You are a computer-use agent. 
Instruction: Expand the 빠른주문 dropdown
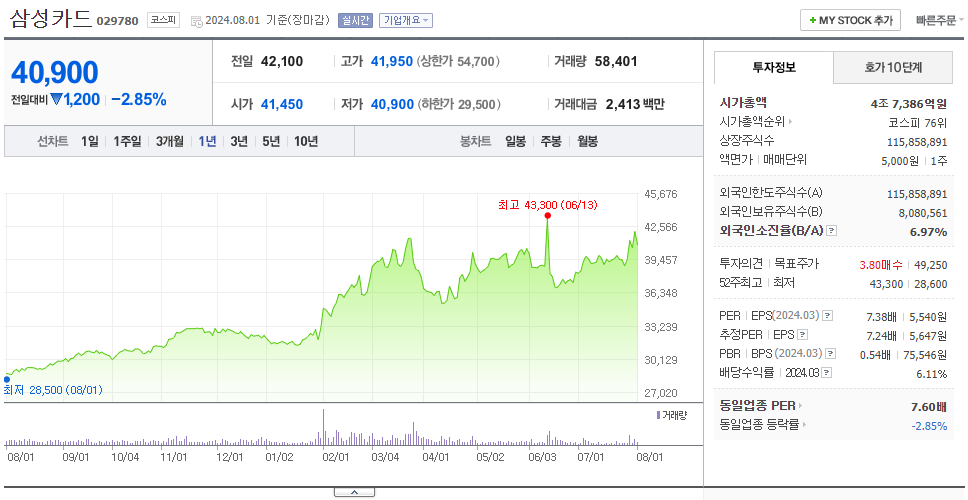(940, 20)
